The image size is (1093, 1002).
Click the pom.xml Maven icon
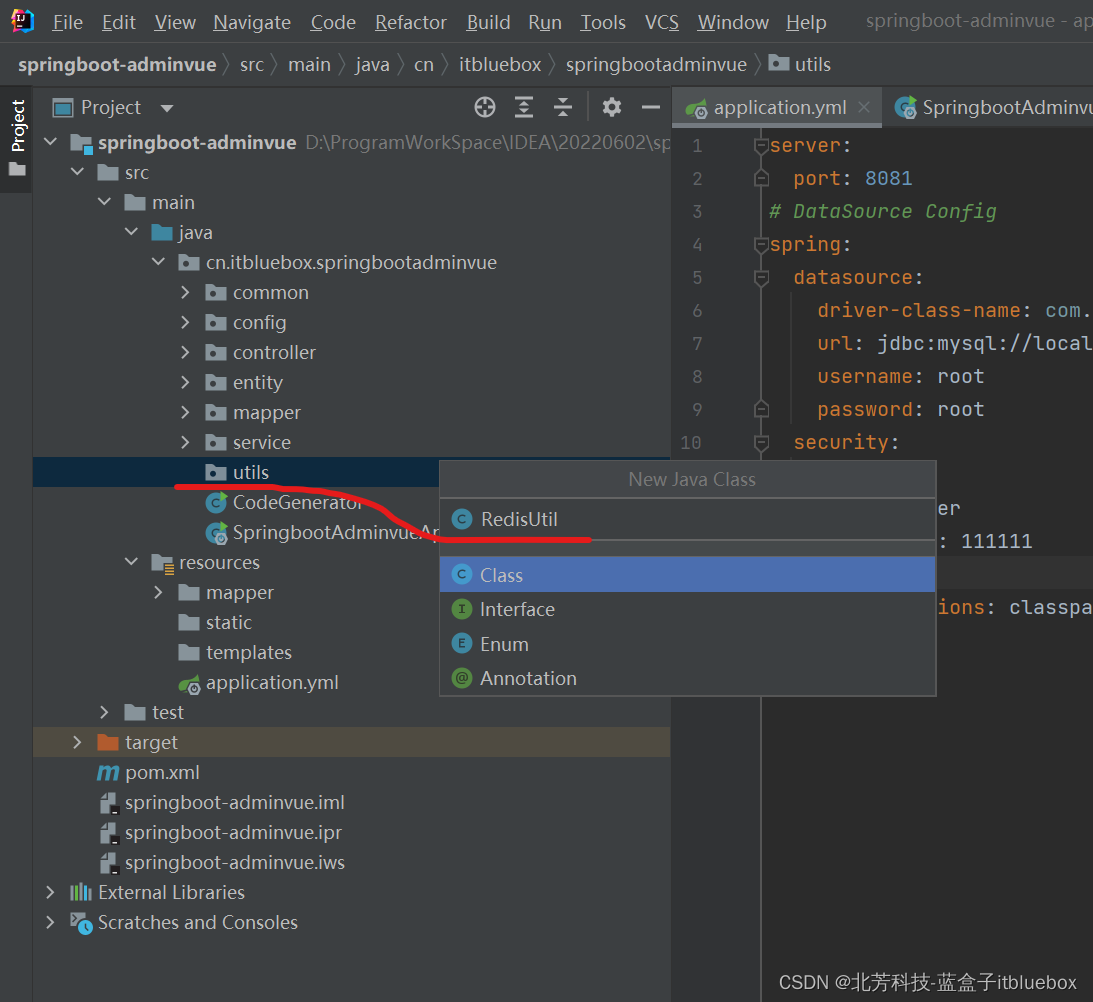click(x=107, y=773)
